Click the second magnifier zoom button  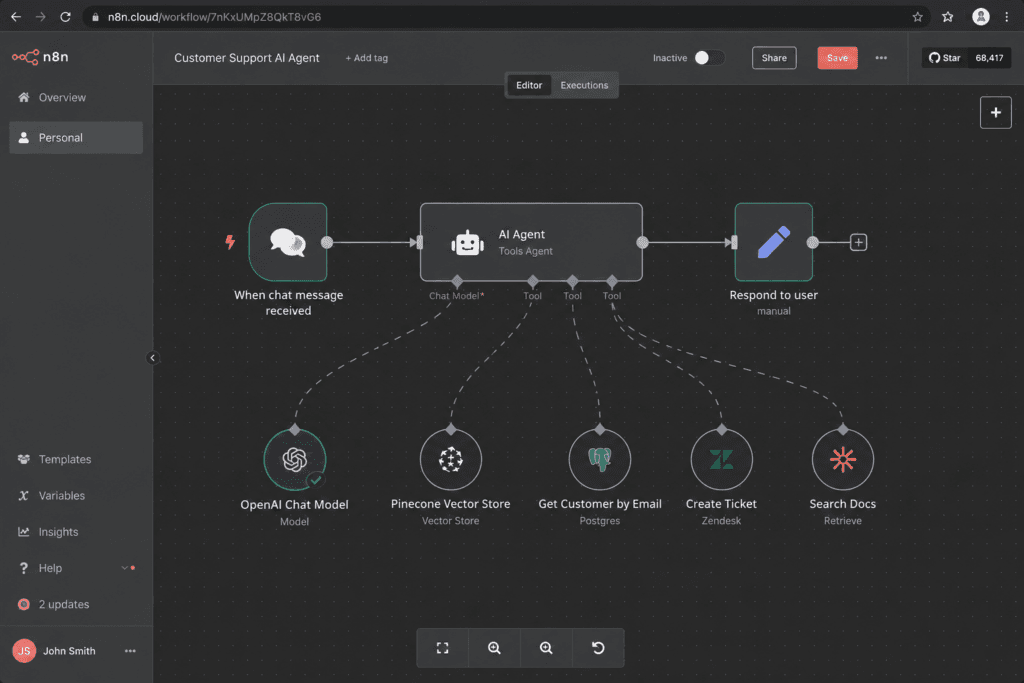click(546, 648)
